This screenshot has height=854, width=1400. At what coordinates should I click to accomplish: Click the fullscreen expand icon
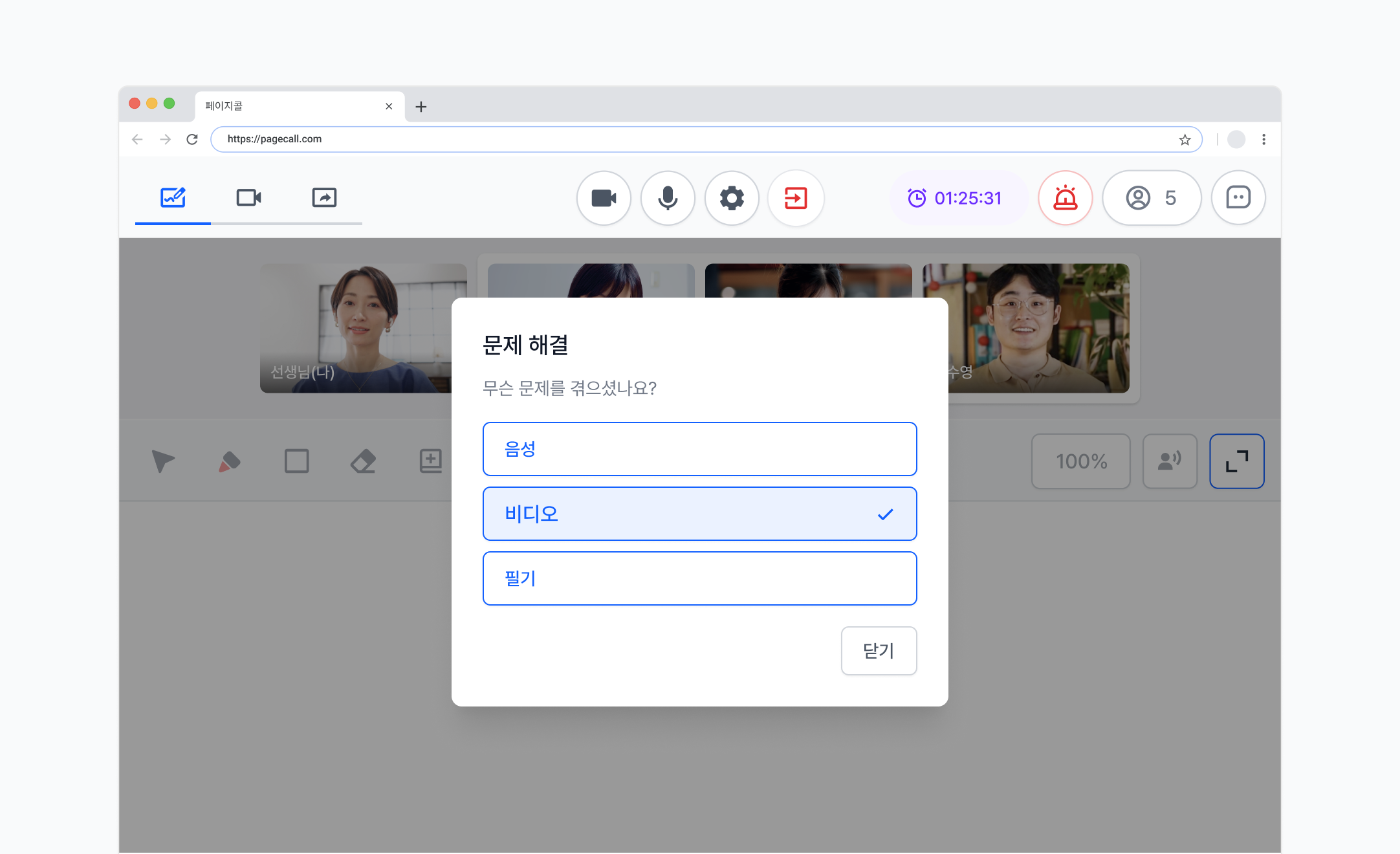[1237, 461]
